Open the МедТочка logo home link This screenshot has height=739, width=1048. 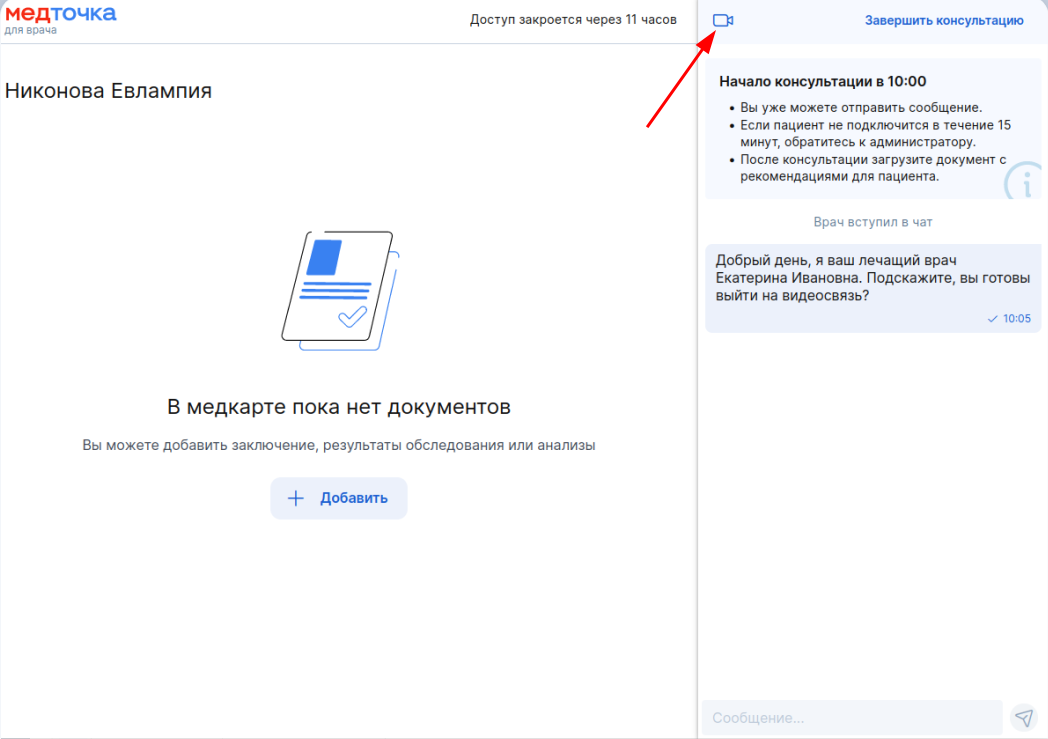tap(60, 14)
